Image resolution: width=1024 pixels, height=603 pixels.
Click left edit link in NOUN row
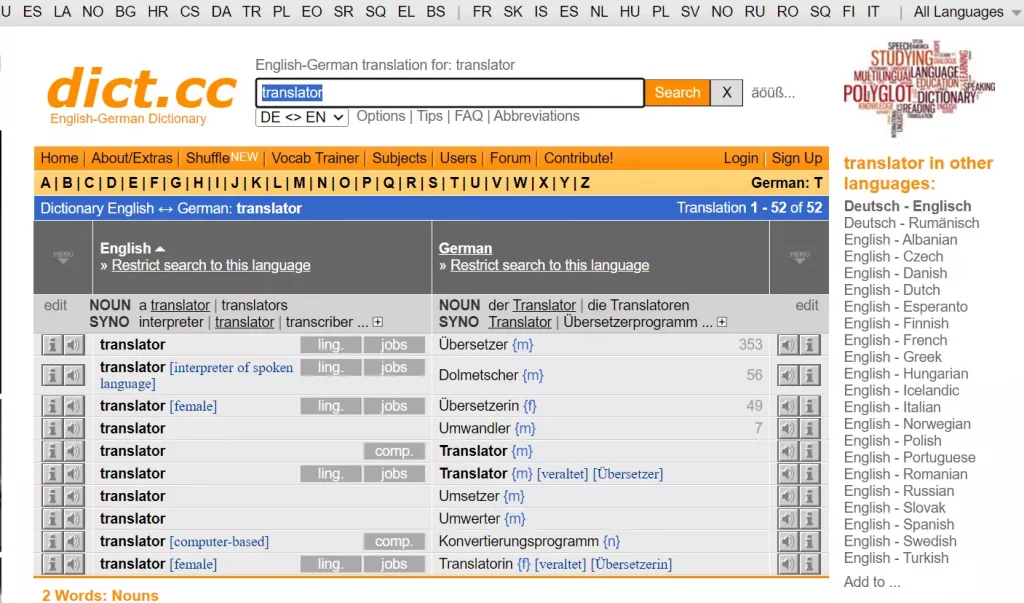56,305
